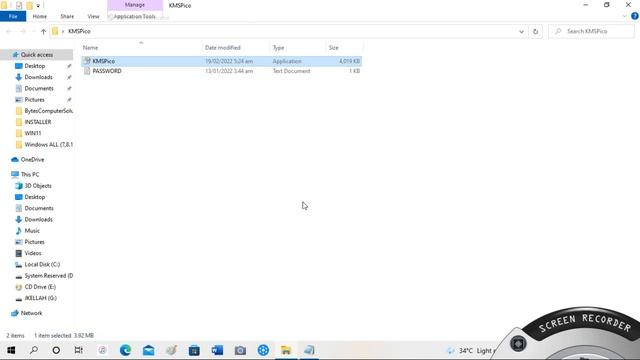Click New Folder quick access toolbar icon
The image size is (640, 360).
point(29,6)
